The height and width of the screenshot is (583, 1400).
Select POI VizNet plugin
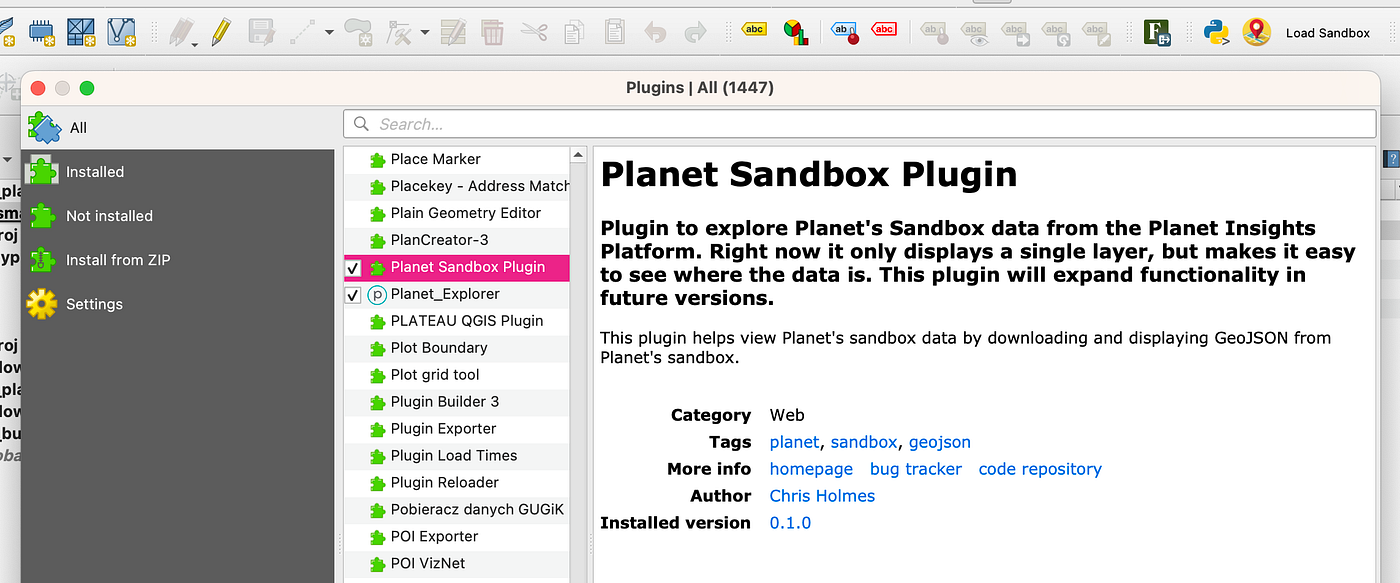click(x=457, y=564)
